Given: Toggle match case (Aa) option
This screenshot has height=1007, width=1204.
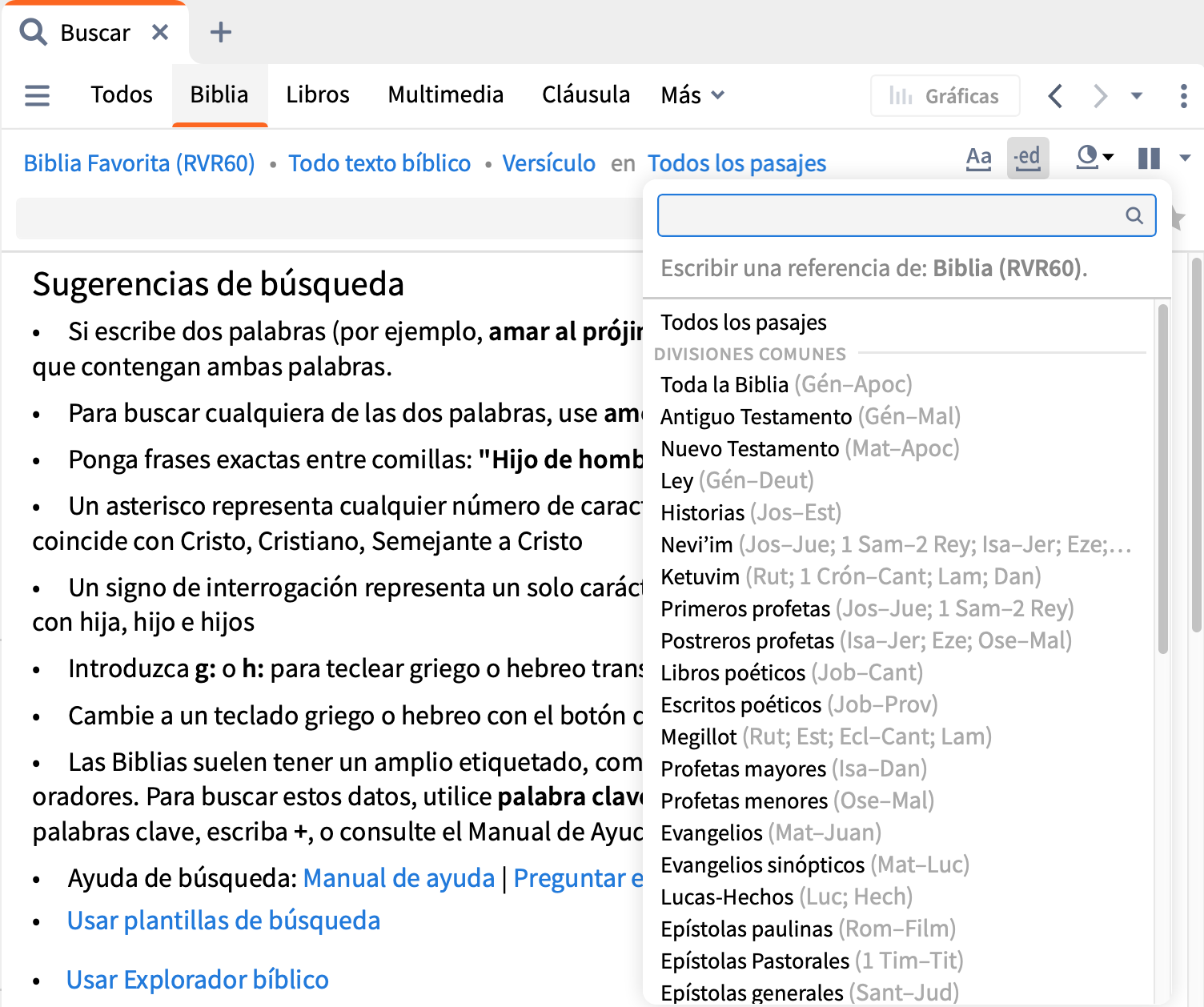Looking at the screenshot, I should click(x=978, y=158).
